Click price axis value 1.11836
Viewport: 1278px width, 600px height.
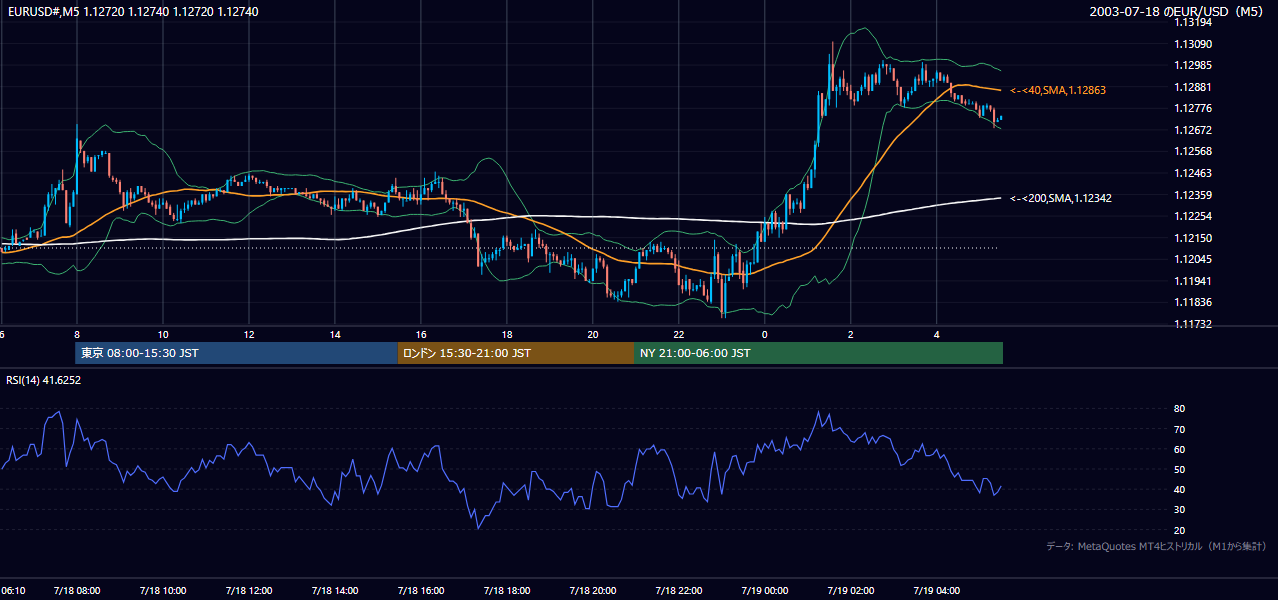pos(1192,302)
